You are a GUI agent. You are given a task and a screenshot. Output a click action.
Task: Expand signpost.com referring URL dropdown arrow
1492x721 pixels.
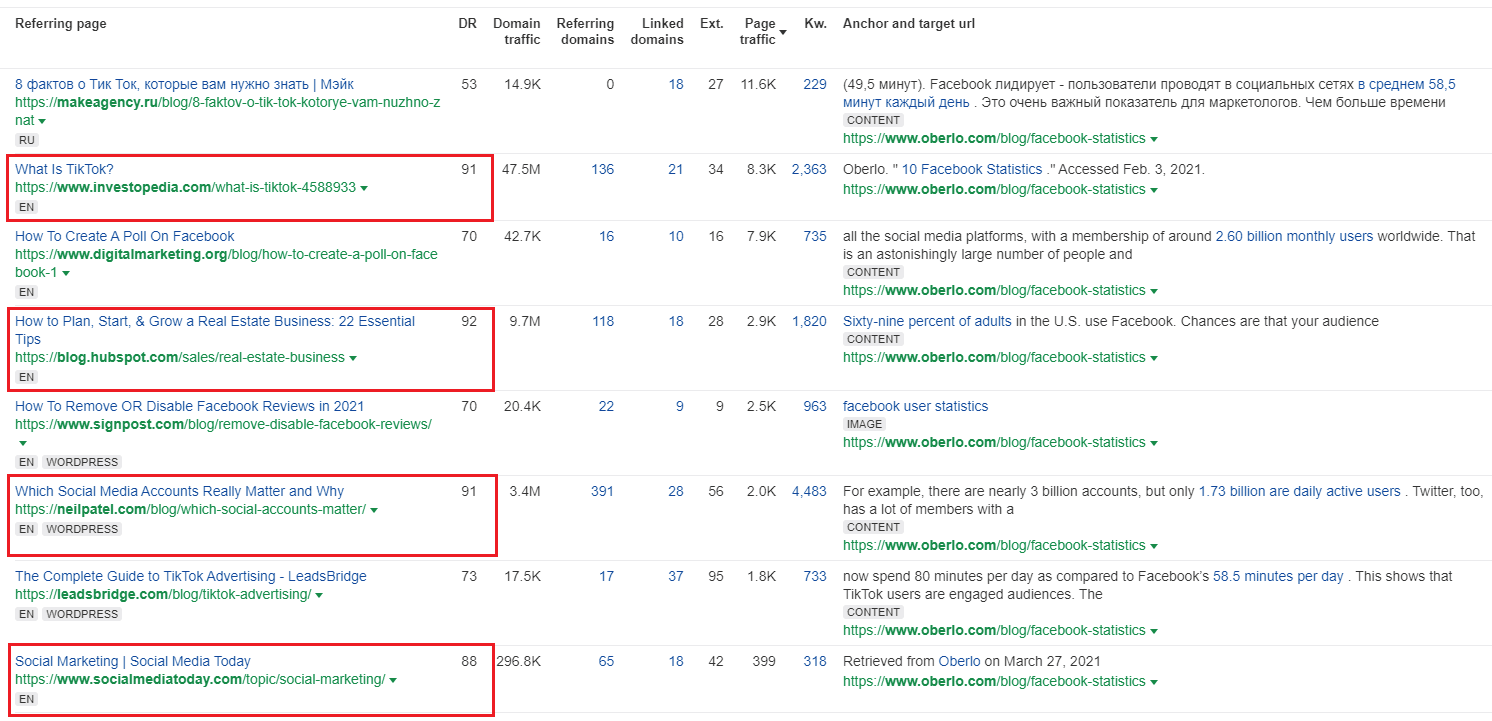pos(22,443)
